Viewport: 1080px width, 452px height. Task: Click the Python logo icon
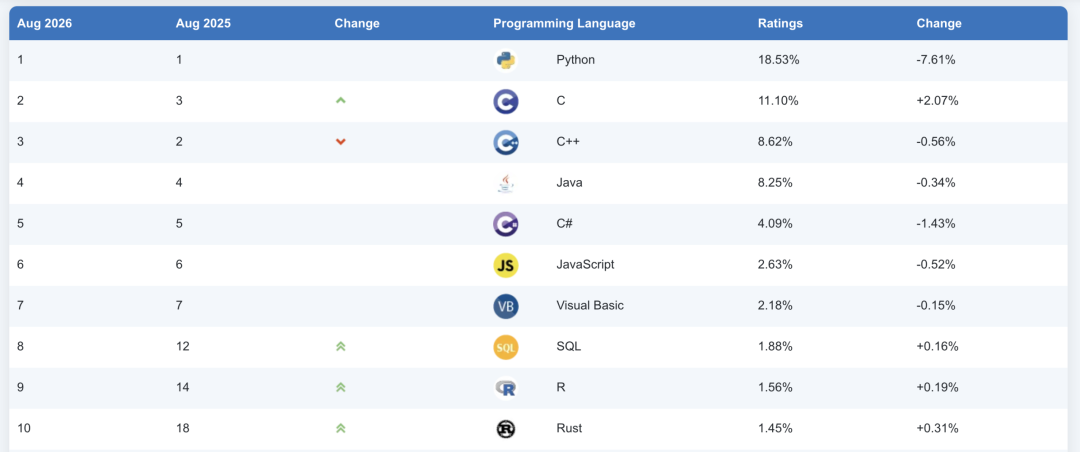tap(506, 61)
